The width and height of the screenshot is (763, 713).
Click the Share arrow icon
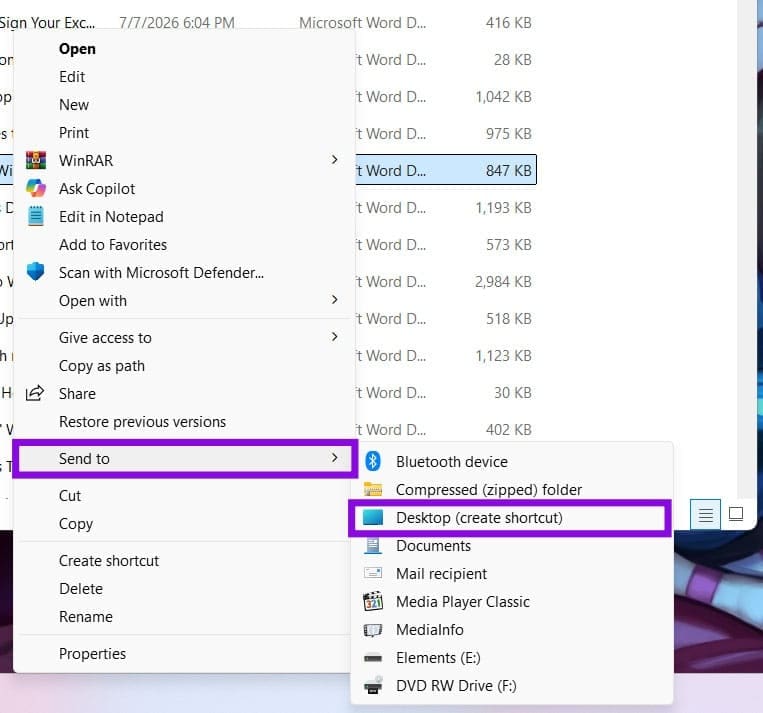[35, 393]
